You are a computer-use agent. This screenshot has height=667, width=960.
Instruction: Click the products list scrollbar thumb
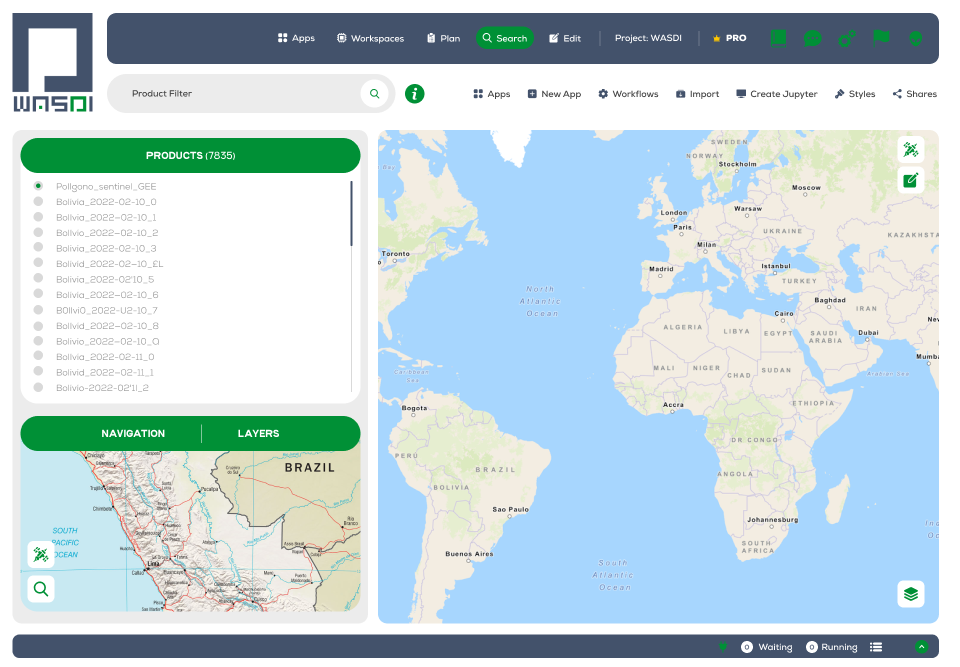point(351,213)
